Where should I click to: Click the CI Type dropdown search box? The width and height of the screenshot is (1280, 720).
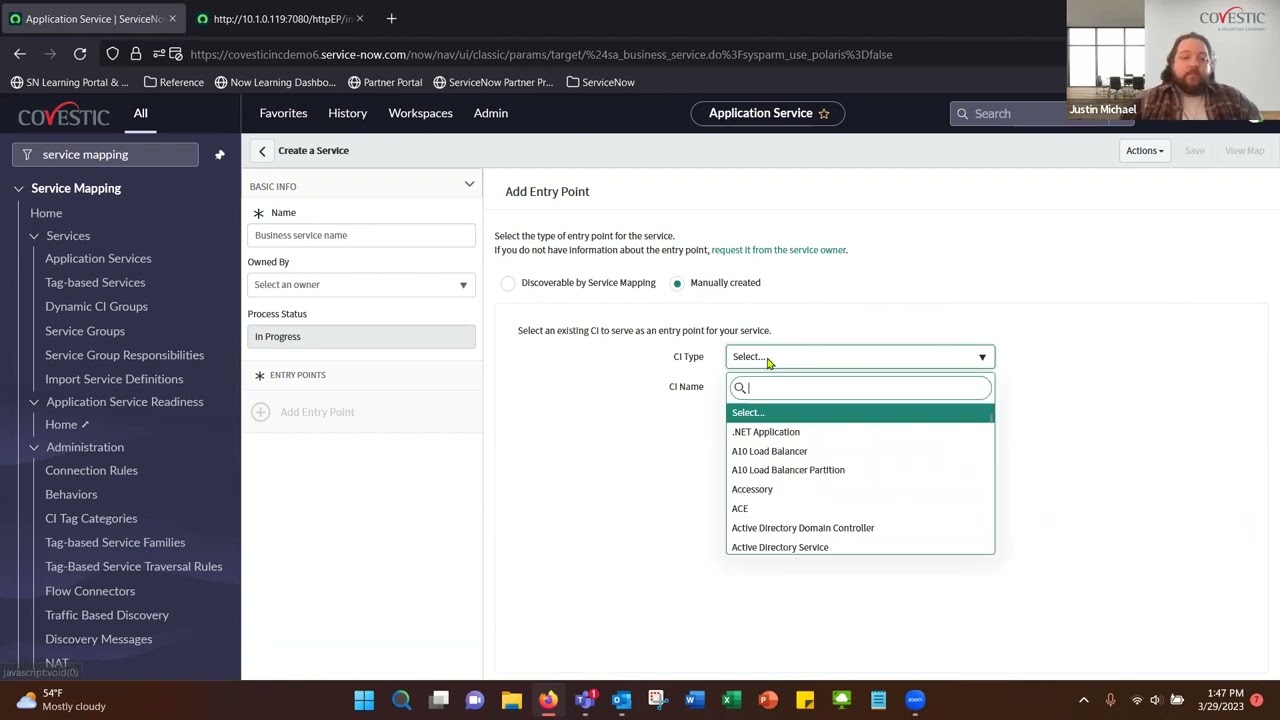(860, 388)
